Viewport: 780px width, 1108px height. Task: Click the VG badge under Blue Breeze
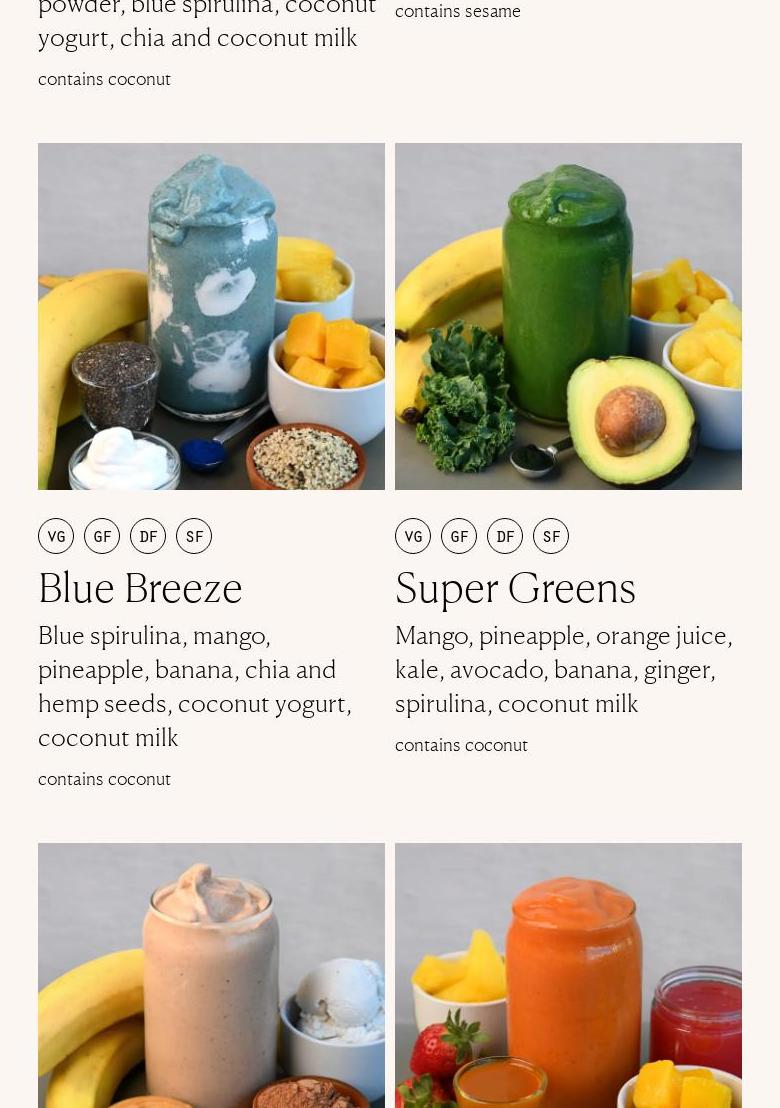click(56, 536)
